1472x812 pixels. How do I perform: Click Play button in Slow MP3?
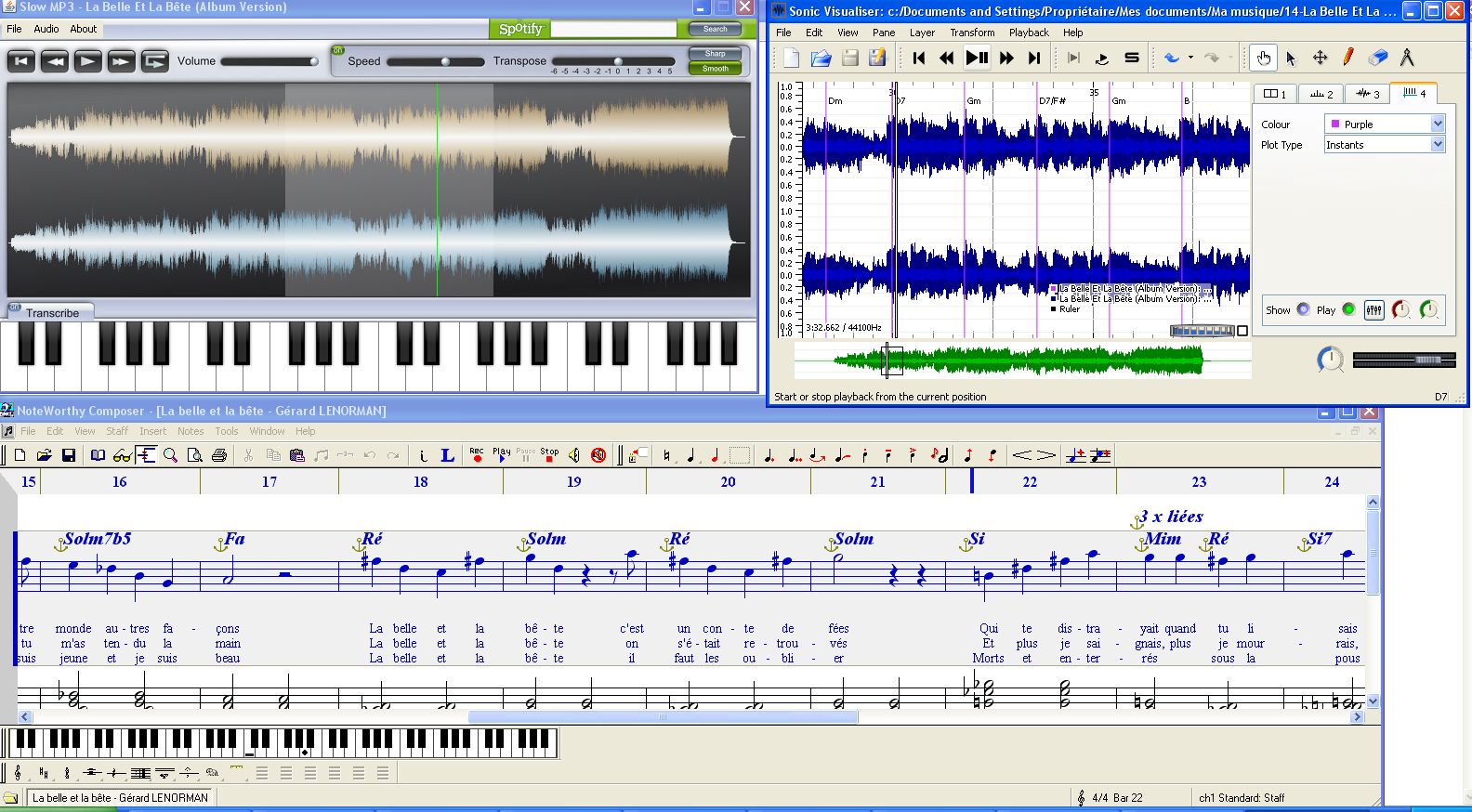[x=87, y=61]
